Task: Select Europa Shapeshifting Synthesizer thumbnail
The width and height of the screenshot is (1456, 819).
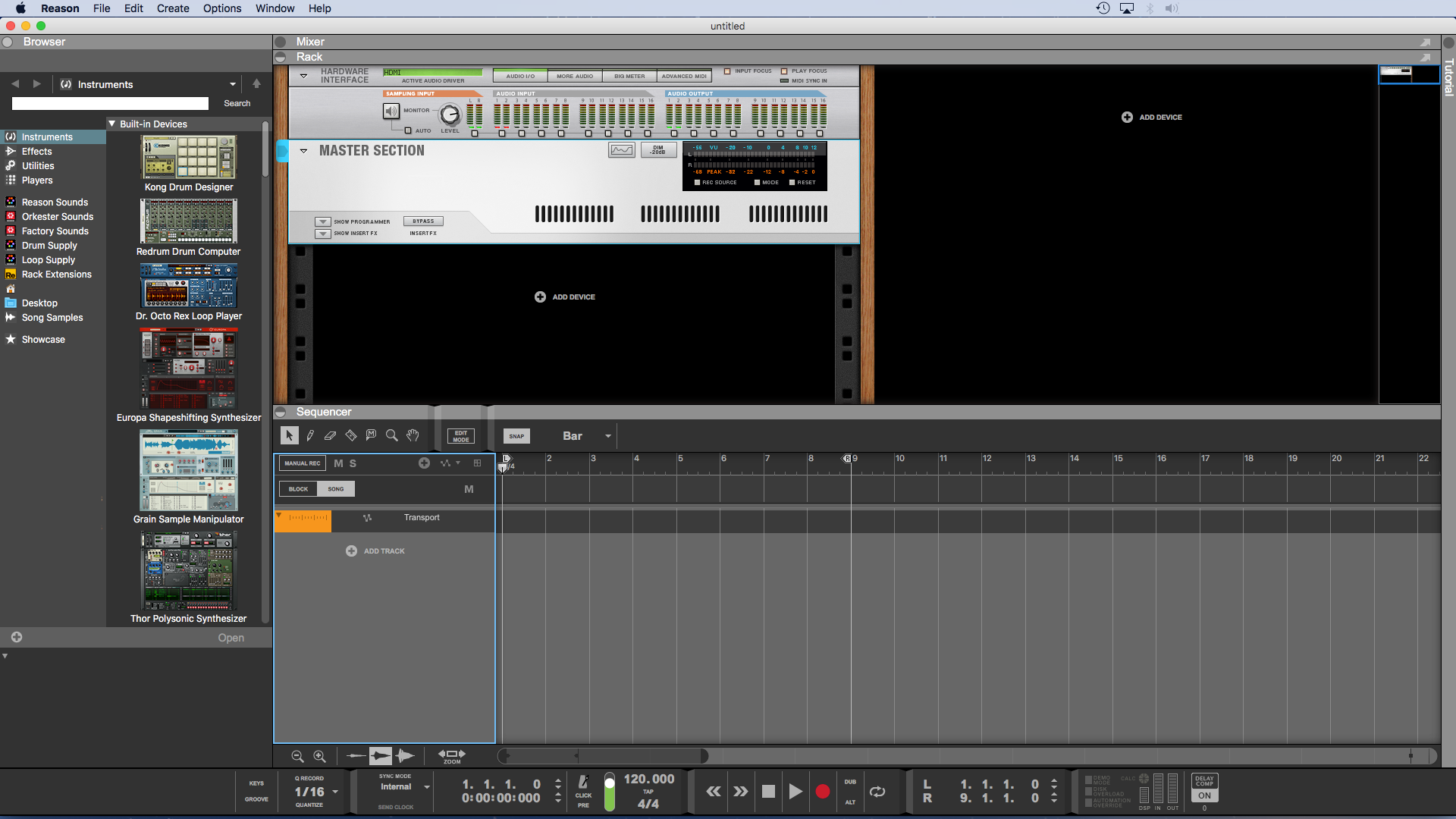Action: (x=189, y=369)
